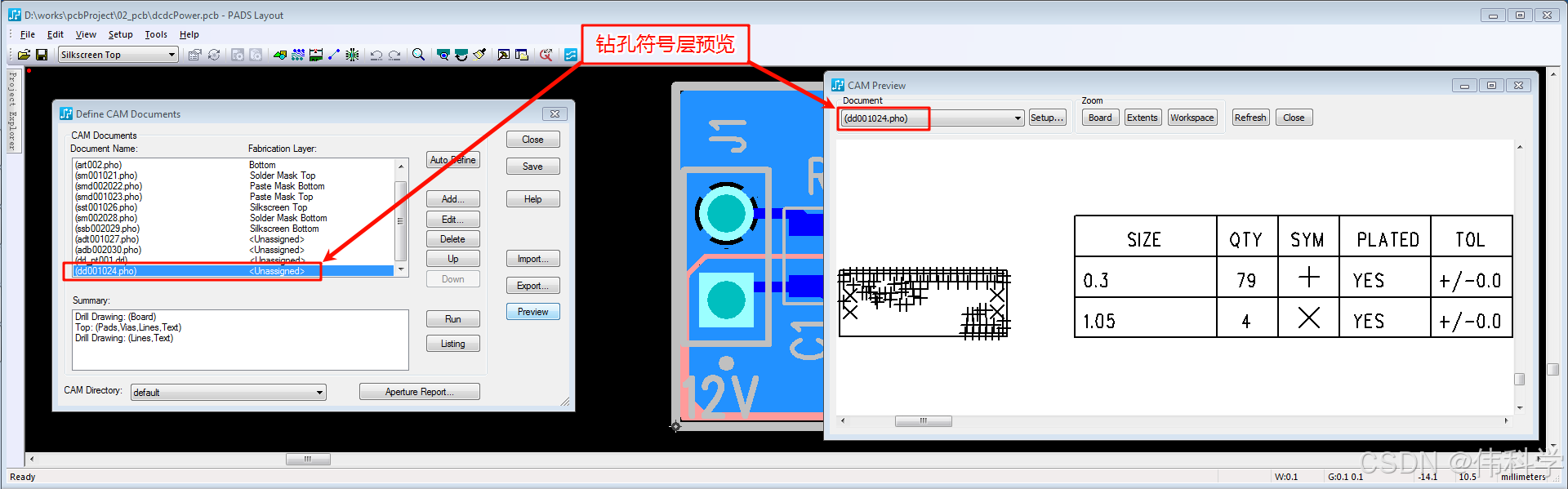Toggle the Project Explorer window icon
The image size is (1568, 489).
point(522,55)
